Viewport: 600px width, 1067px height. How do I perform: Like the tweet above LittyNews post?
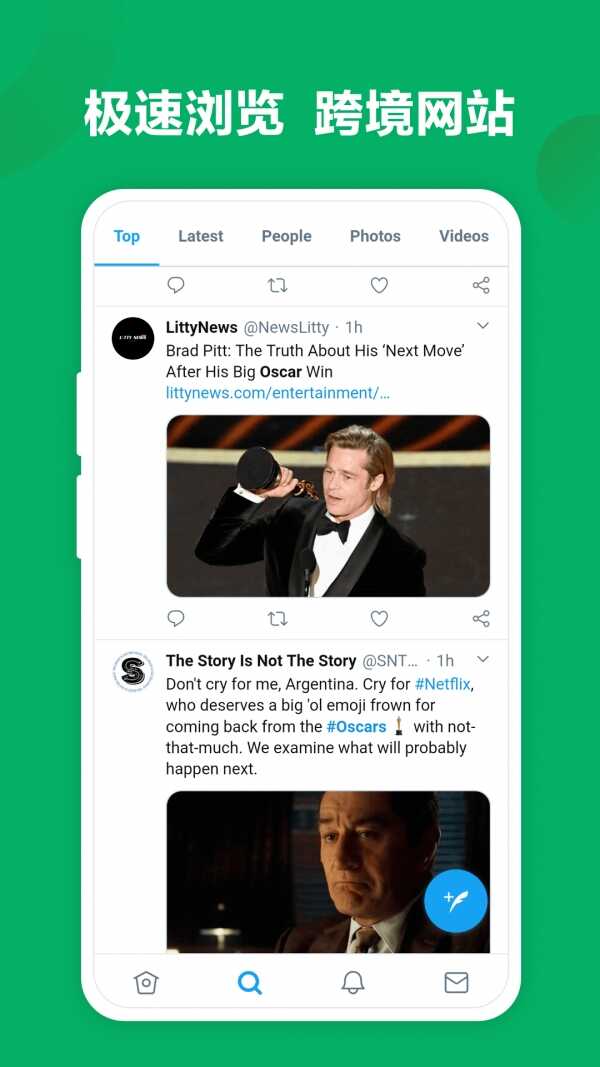point(379,285)
